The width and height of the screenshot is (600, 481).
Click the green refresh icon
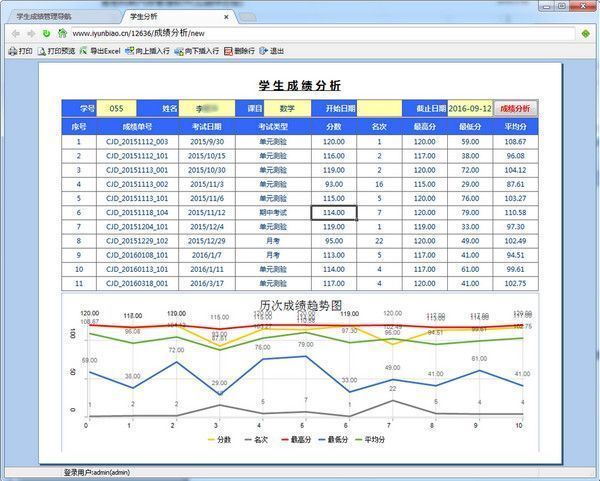46,34
